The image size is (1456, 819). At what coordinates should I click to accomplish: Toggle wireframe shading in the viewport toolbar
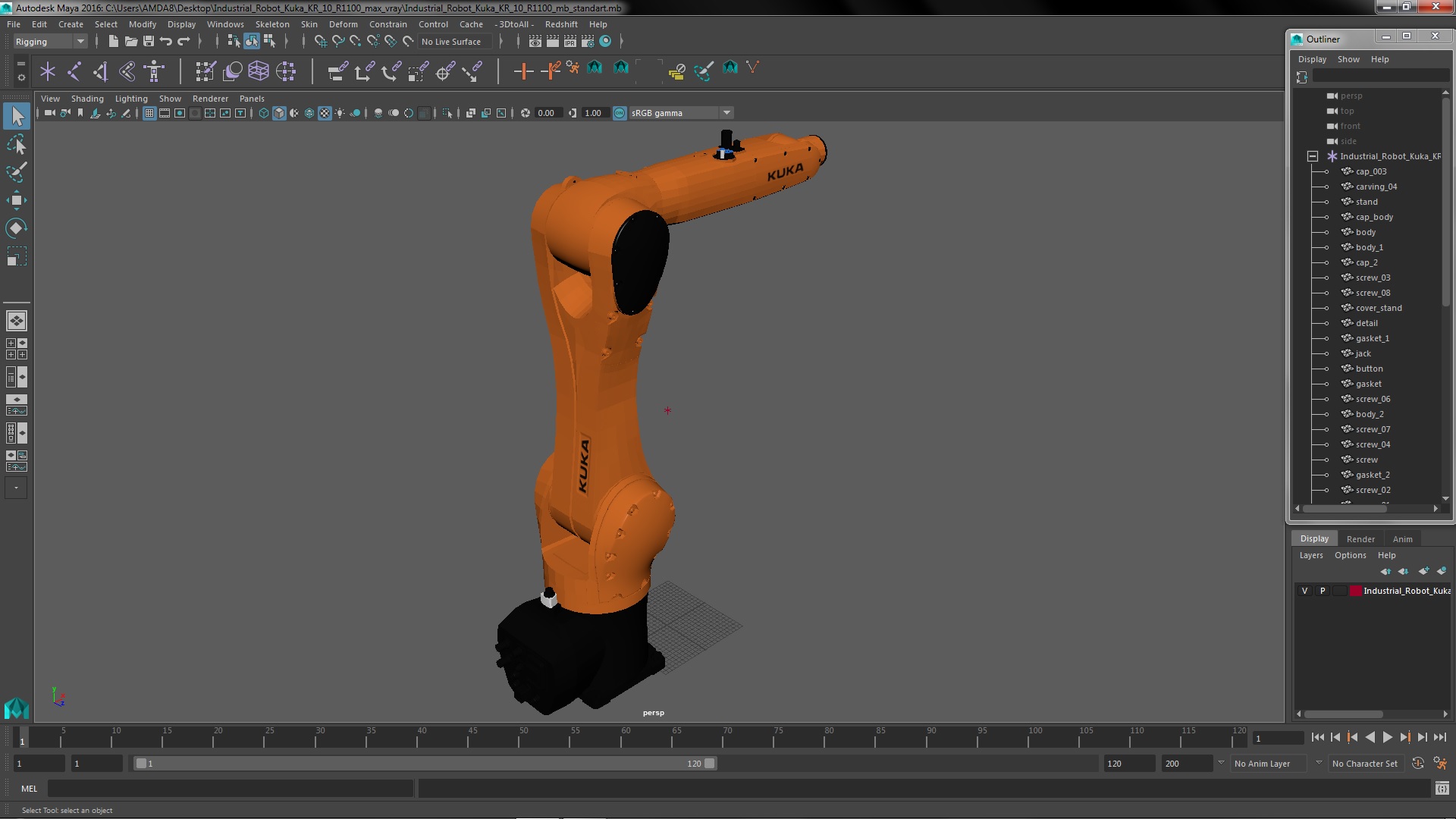(264, 113)
